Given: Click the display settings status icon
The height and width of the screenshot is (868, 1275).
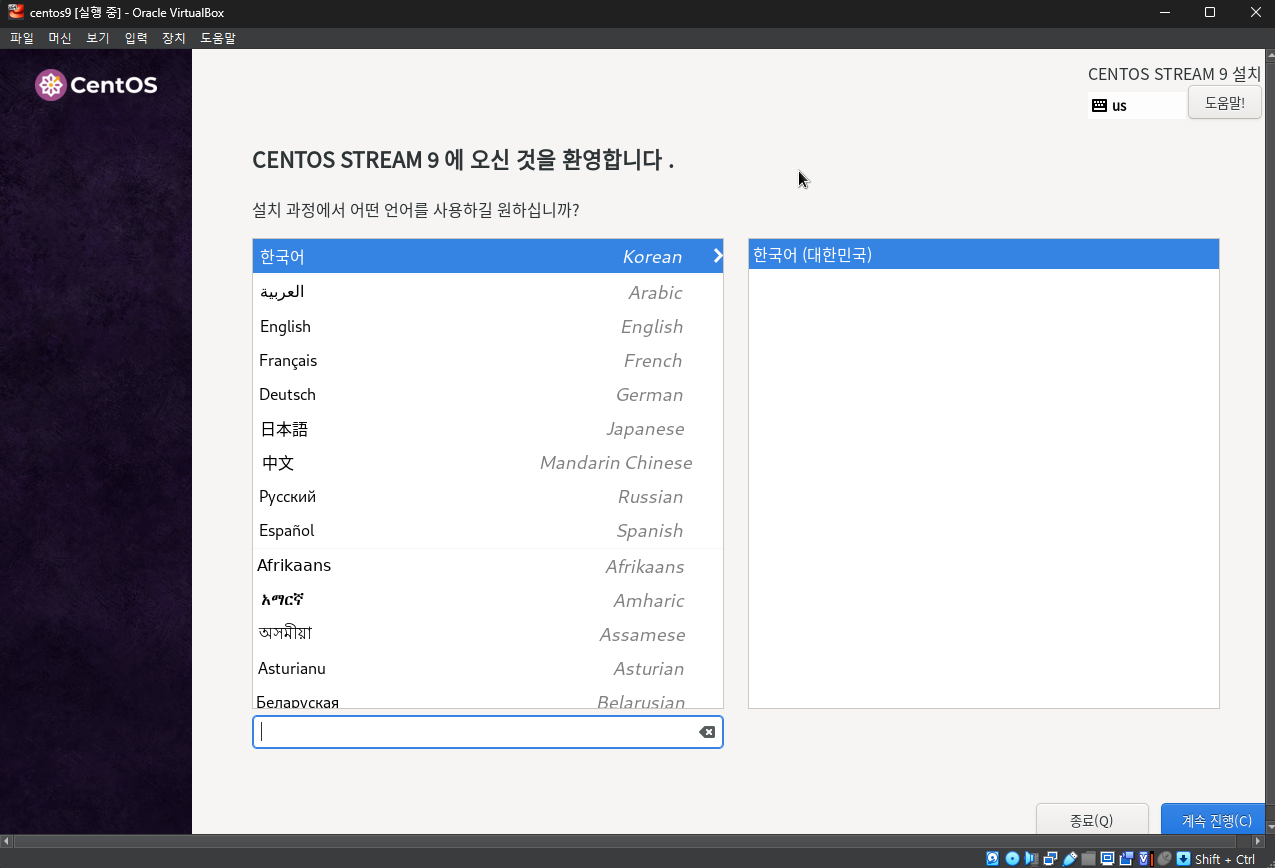Looking at the screenshot, I should pos(1107,858).
